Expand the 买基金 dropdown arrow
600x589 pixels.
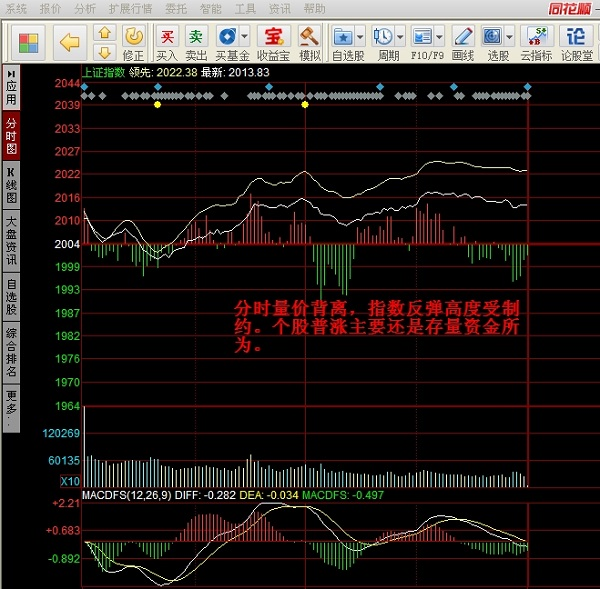(x=245, y=37)
